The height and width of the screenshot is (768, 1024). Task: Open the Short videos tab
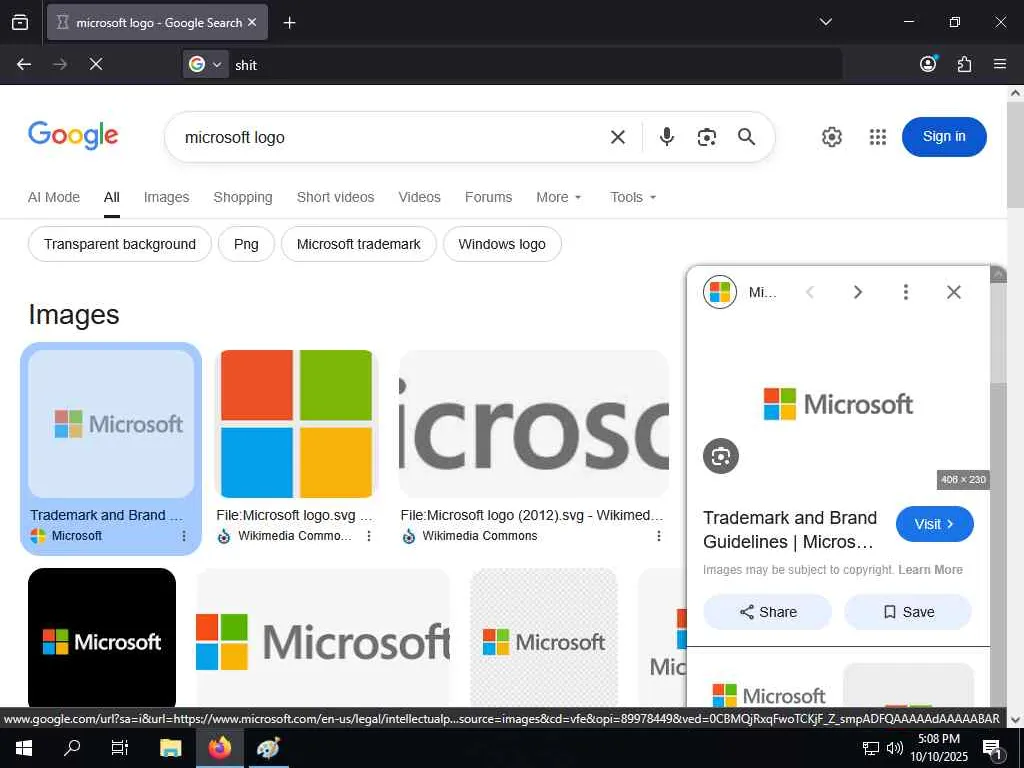[335, 197]
